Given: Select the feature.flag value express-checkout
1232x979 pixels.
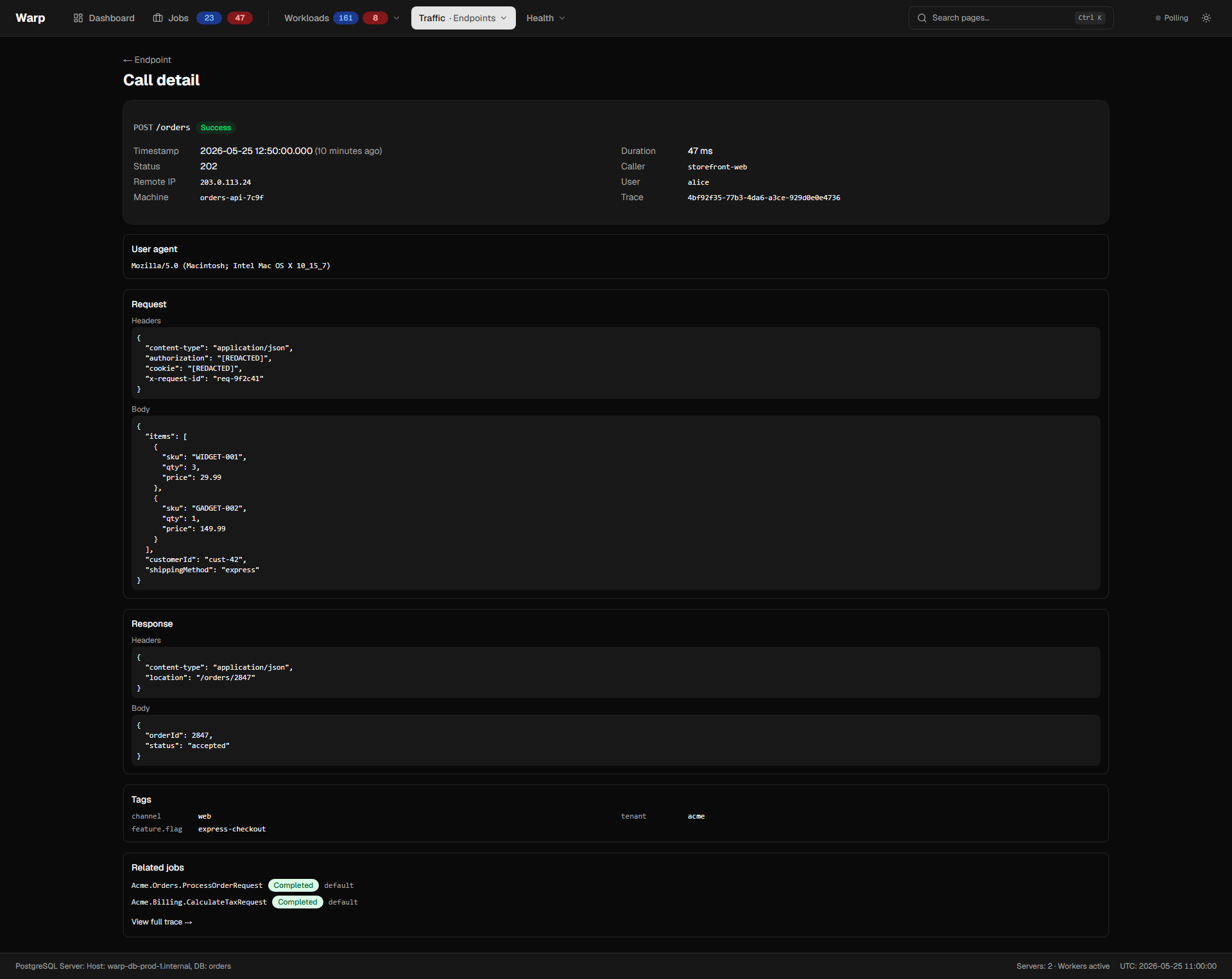Looking at the screenshot, I should [x=232, y=829].
